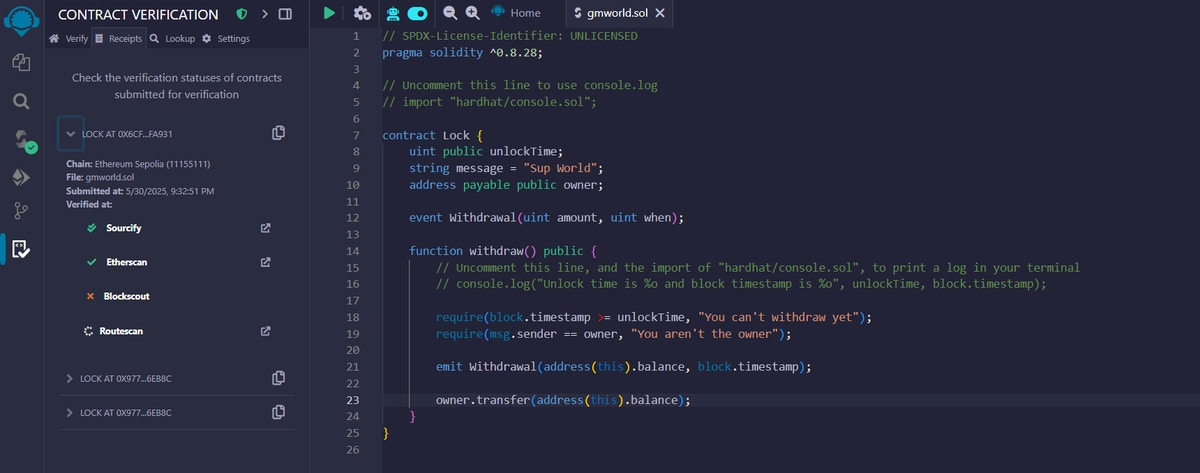Open the file search sidebar icon

tap(21, 101)
